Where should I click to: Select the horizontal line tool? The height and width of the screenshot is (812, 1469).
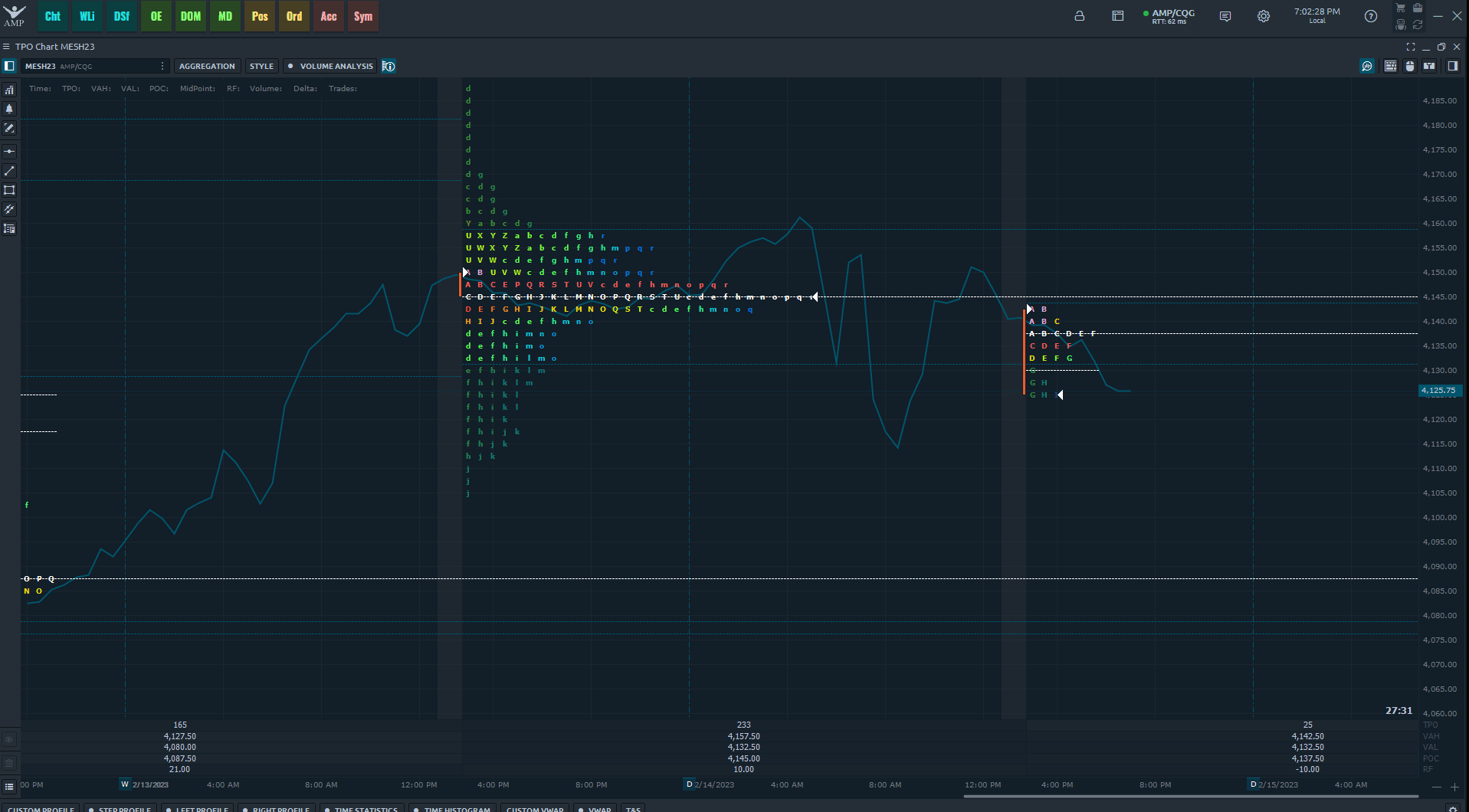(x=9, y=152)
